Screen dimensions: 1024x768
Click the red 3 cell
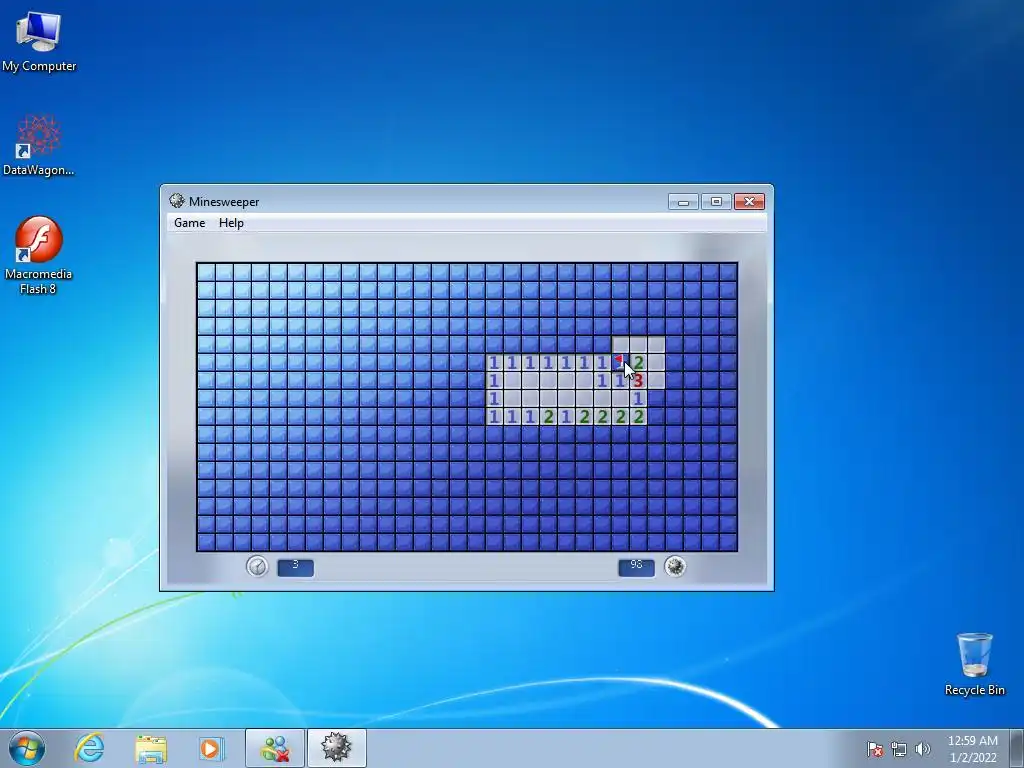point(638,381)
